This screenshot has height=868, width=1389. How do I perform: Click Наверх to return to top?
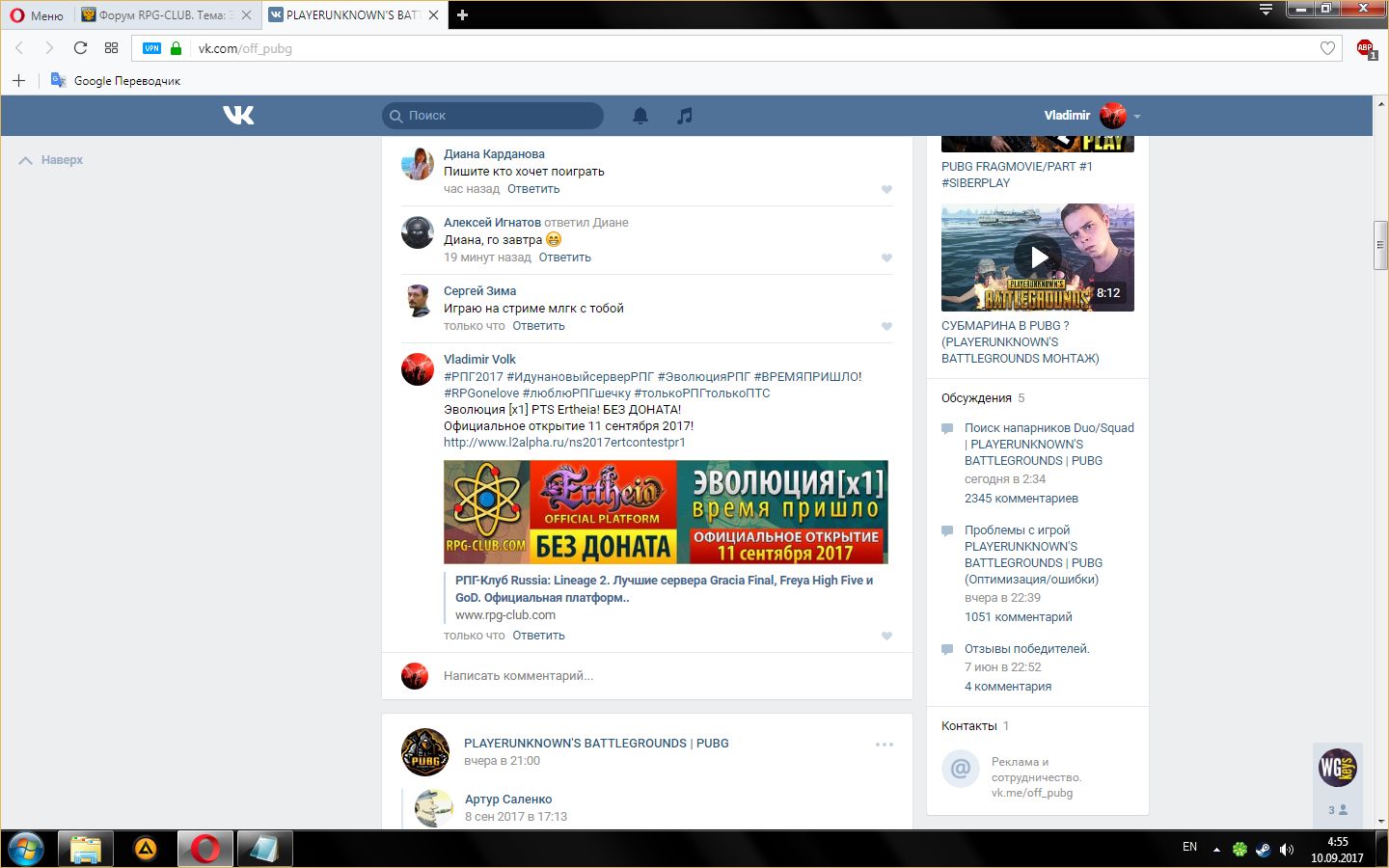[51, 160]
